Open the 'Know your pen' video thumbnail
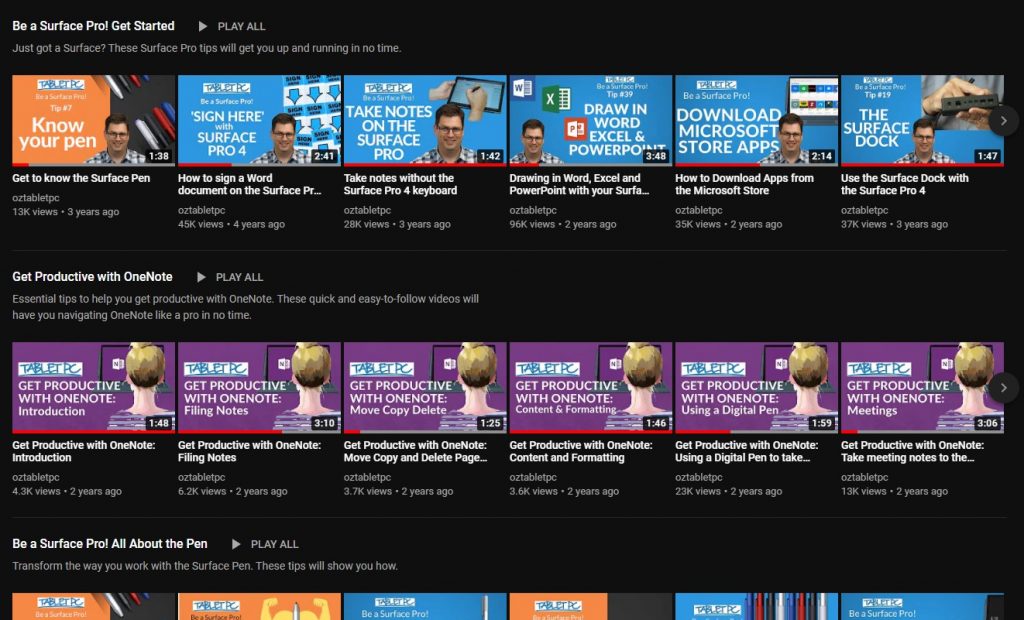The image size is (1024, 620). (x=94, y=120)
